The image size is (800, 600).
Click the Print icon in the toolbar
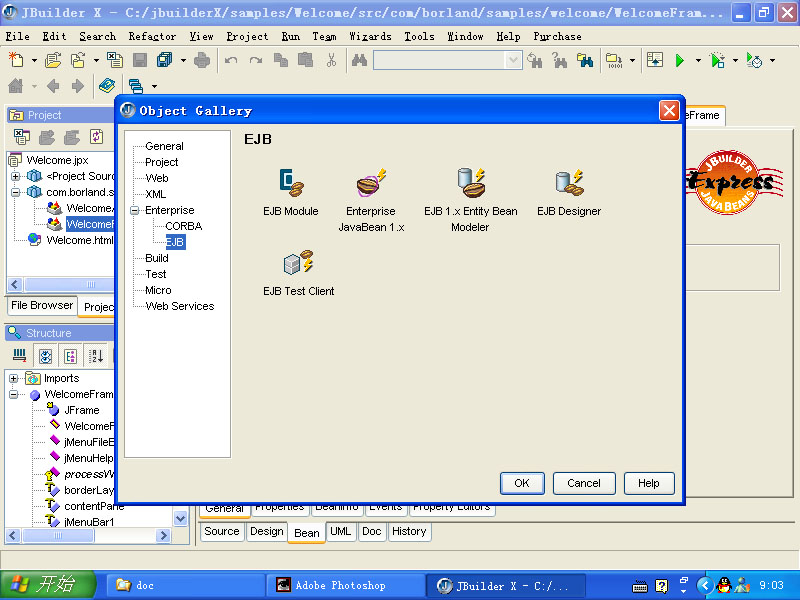pos(203,61)
